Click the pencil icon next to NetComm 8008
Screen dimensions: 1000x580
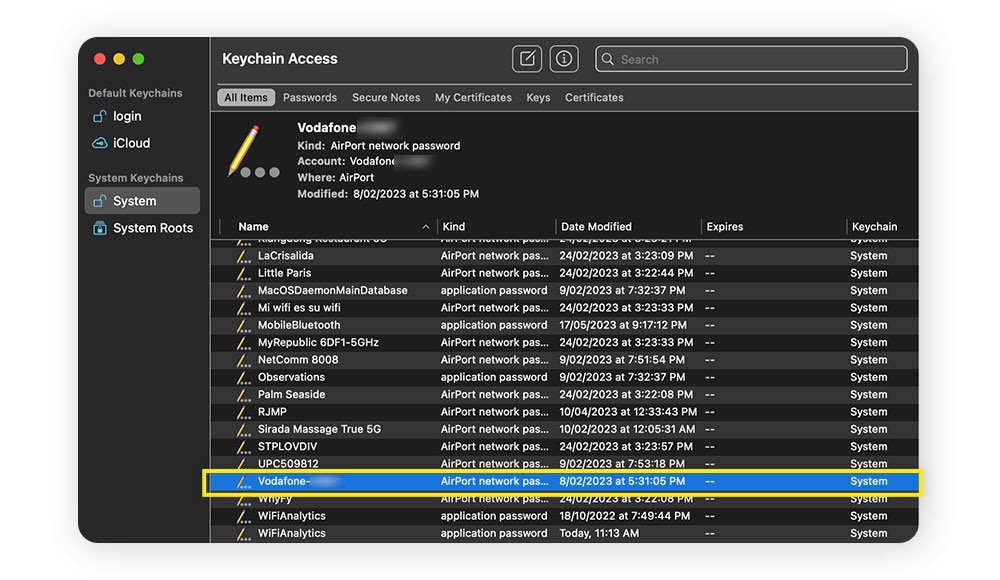[243, 360]
